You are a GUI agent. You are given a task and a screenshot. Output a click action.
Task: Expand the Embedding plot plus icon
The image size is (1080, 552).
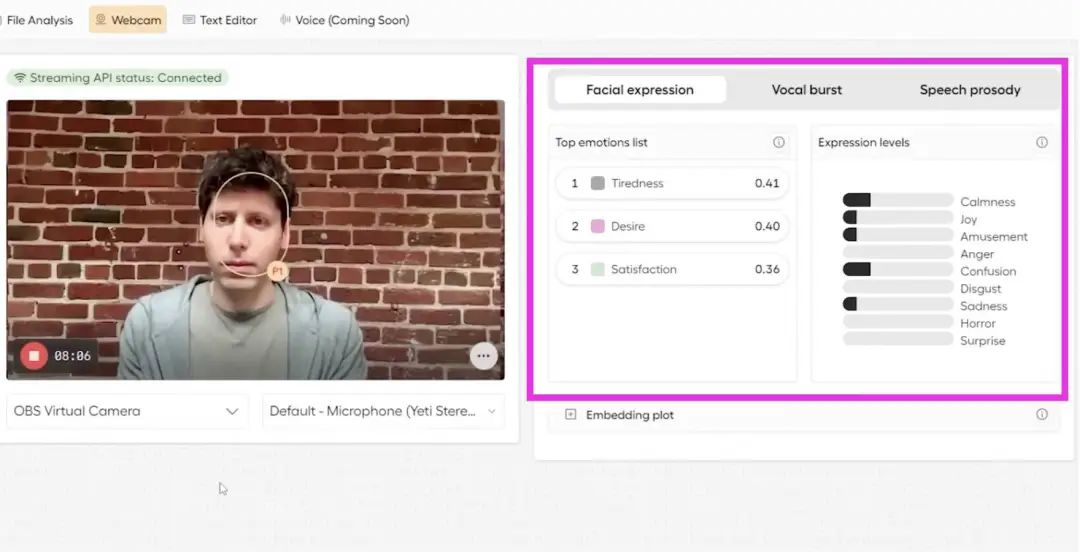570,414
